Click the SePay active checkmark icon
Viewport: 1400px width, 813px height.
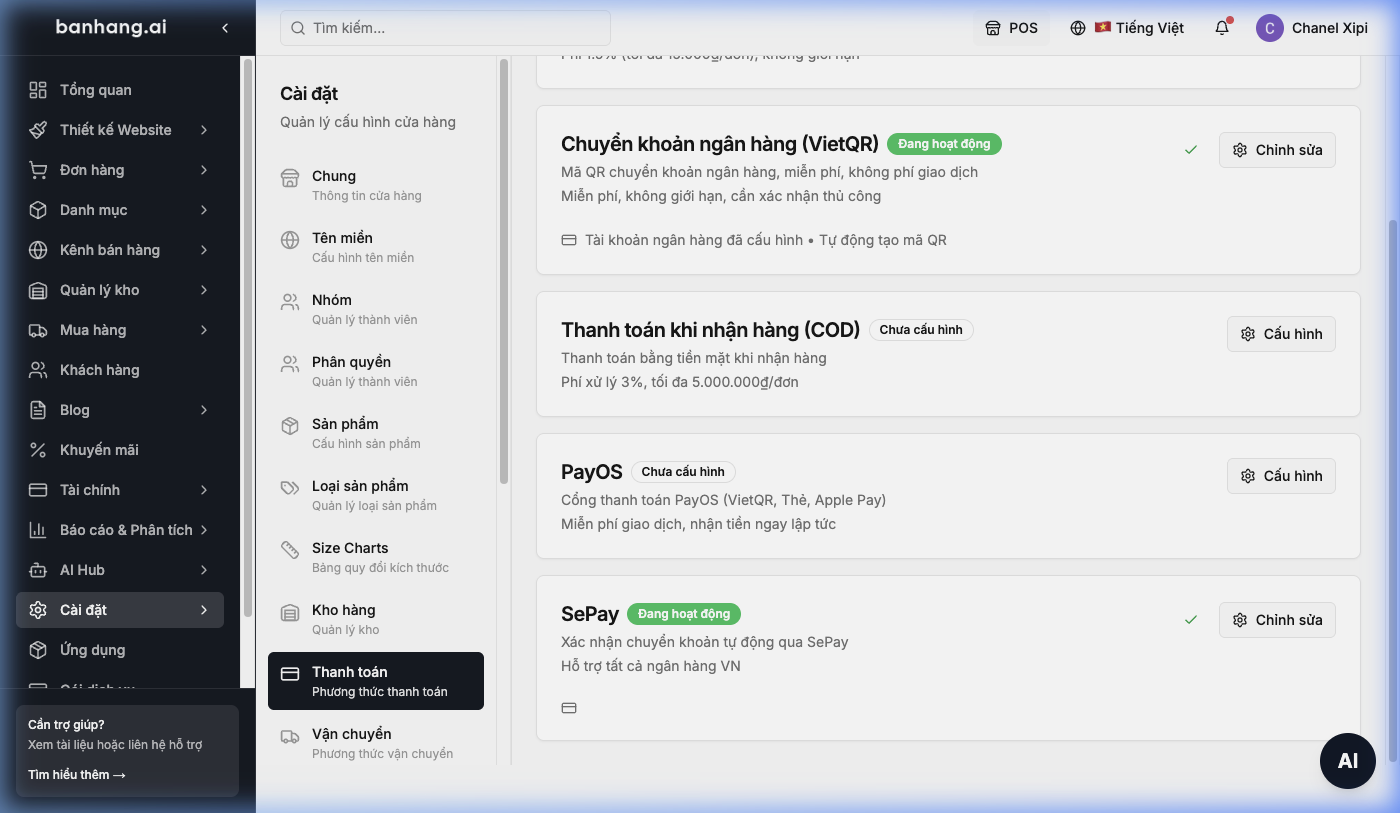(x=1190, y=620)
